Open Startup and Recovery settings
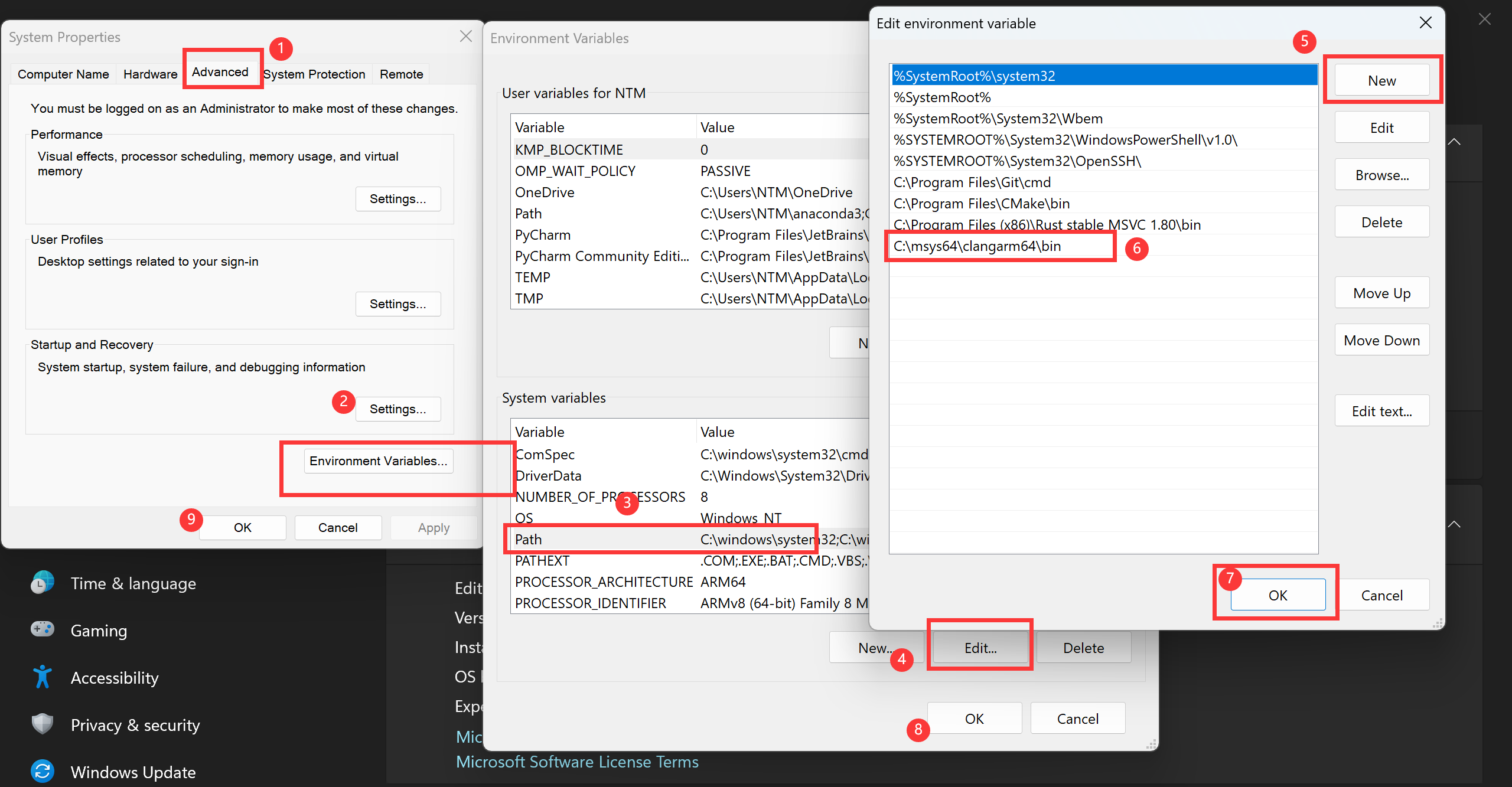This screenshot has width=1512, height=787. click(398, 409)
